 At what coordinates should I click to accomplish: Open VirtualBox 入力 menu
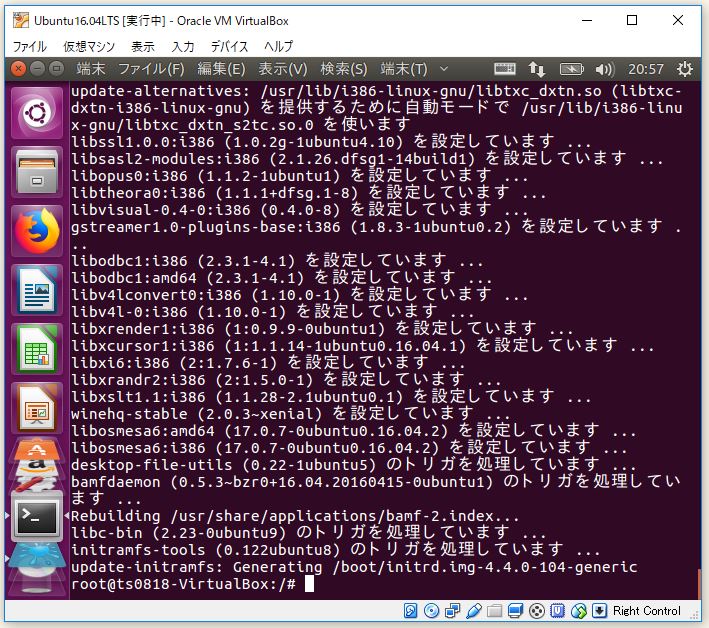pyautogui.click(x=183, y=46)
